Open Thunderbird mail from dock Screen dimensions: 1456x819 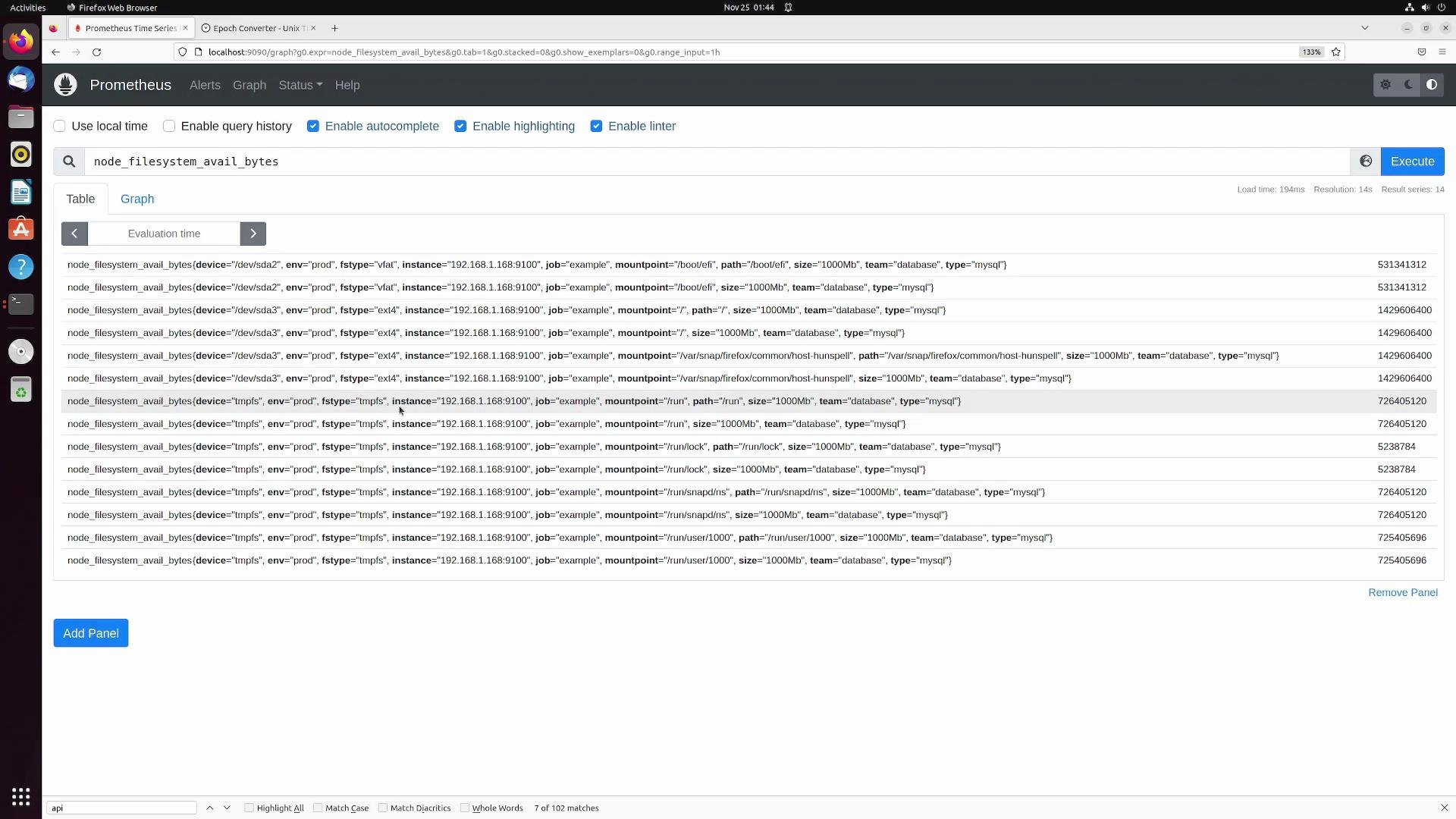(x=21, y=79)
